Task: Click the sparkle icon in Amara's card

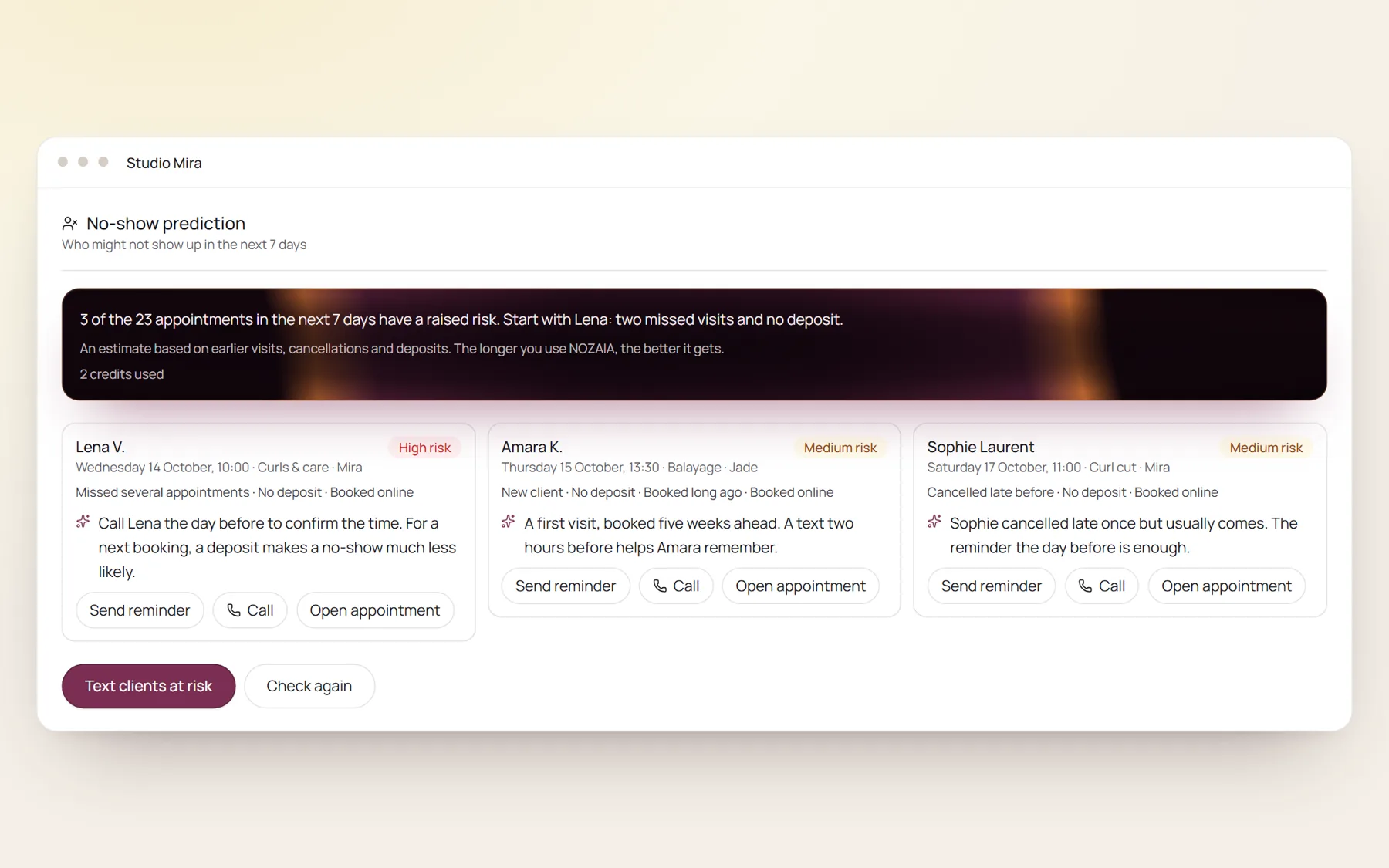Action: 508,522
